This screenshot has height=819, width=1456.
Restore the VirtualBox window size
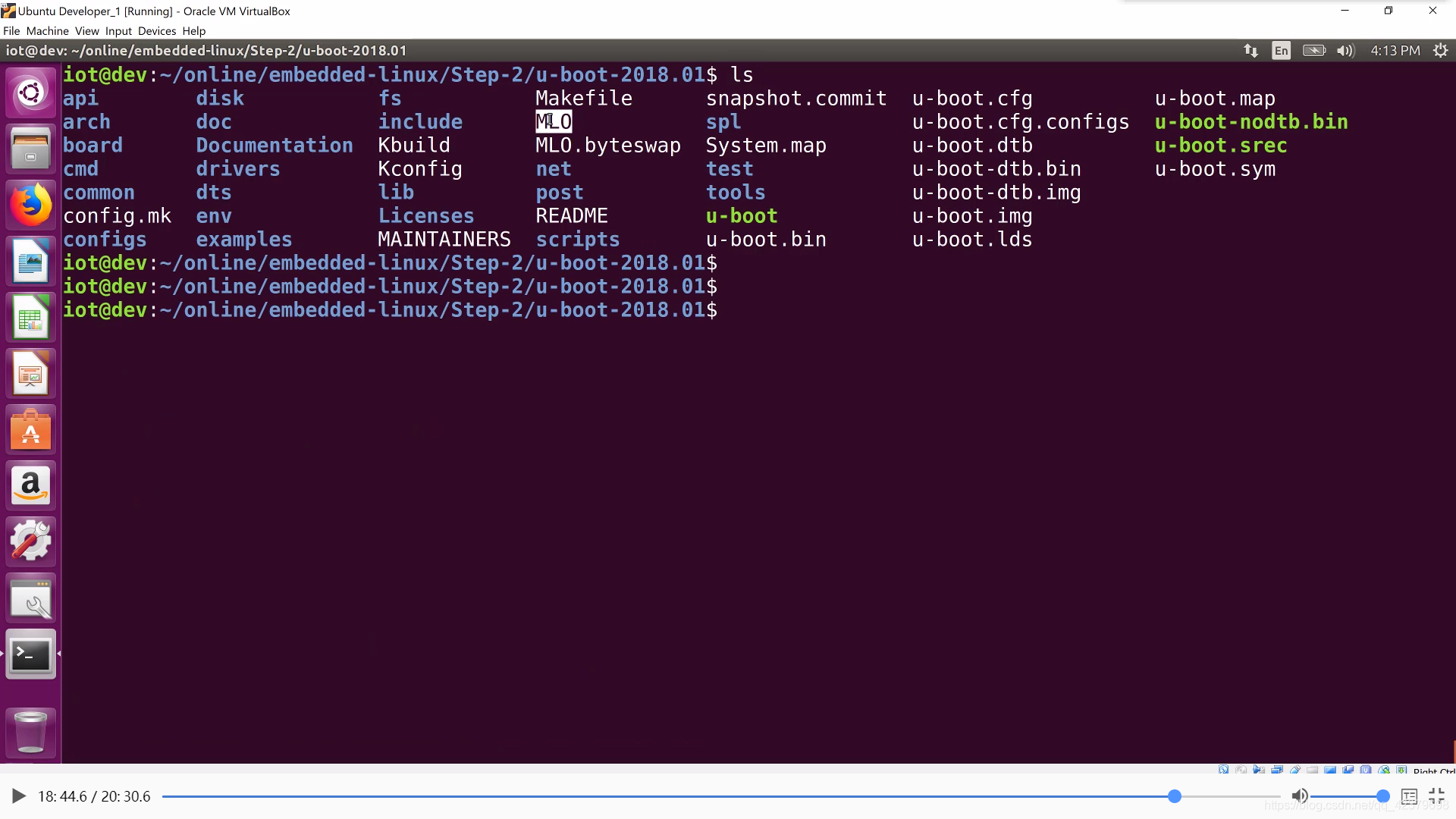point(1389,11)
